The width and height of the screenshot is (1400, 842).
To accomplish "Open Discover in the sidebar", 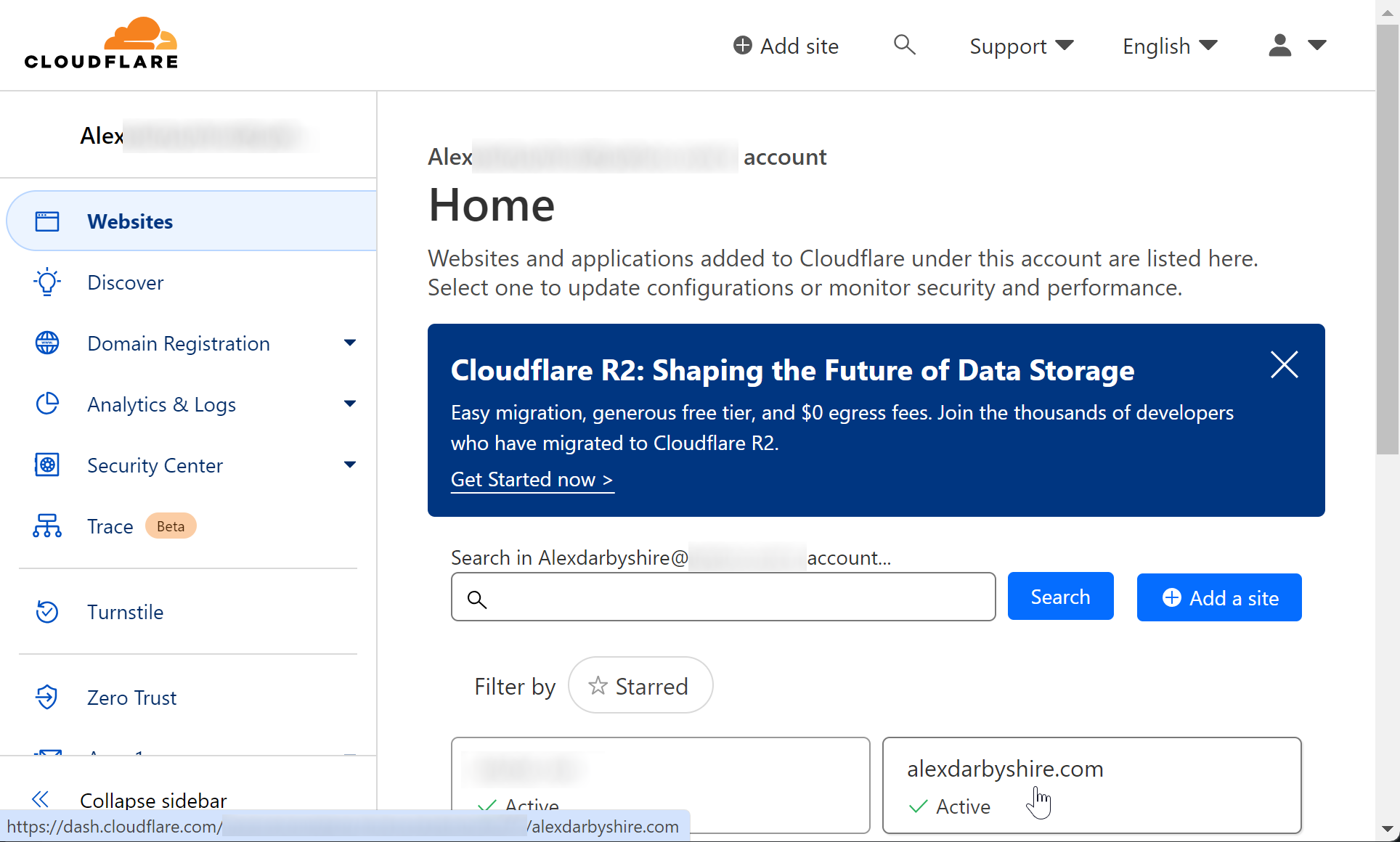I will point(126,282).
